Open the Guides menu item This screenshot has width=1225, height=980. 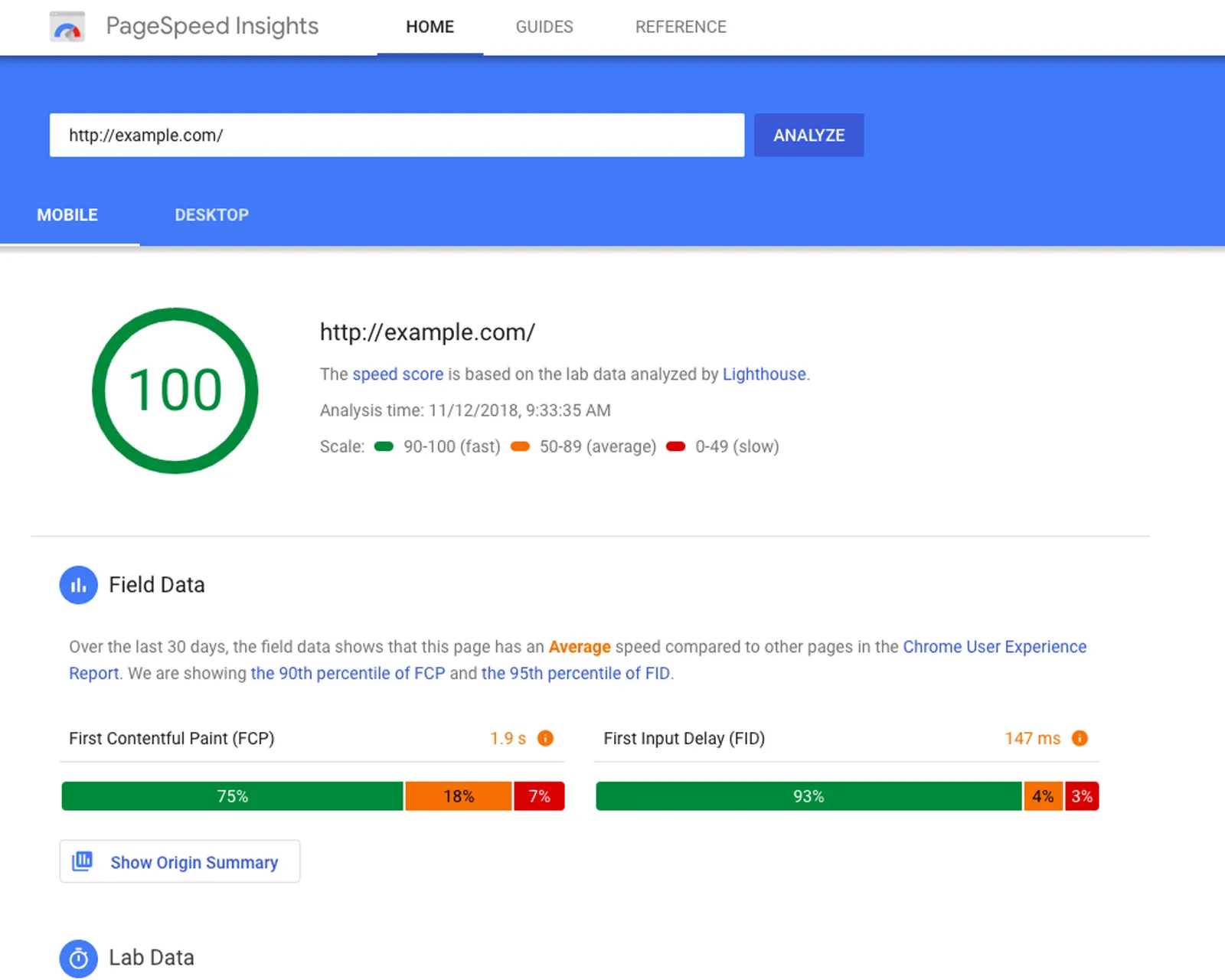point(544,27)
